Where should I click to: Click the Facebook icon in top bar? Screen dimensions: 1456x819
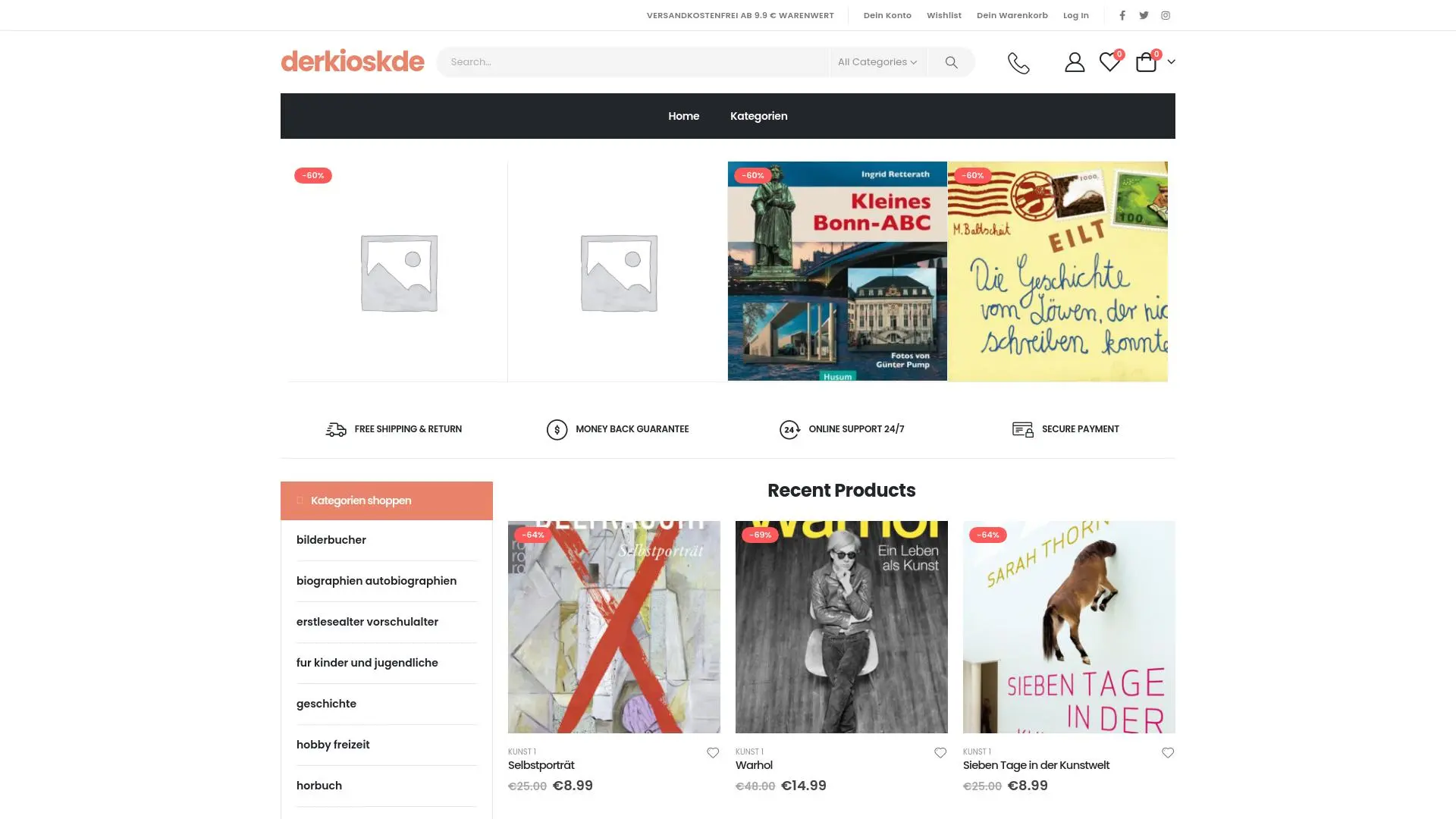[1122, 15]
